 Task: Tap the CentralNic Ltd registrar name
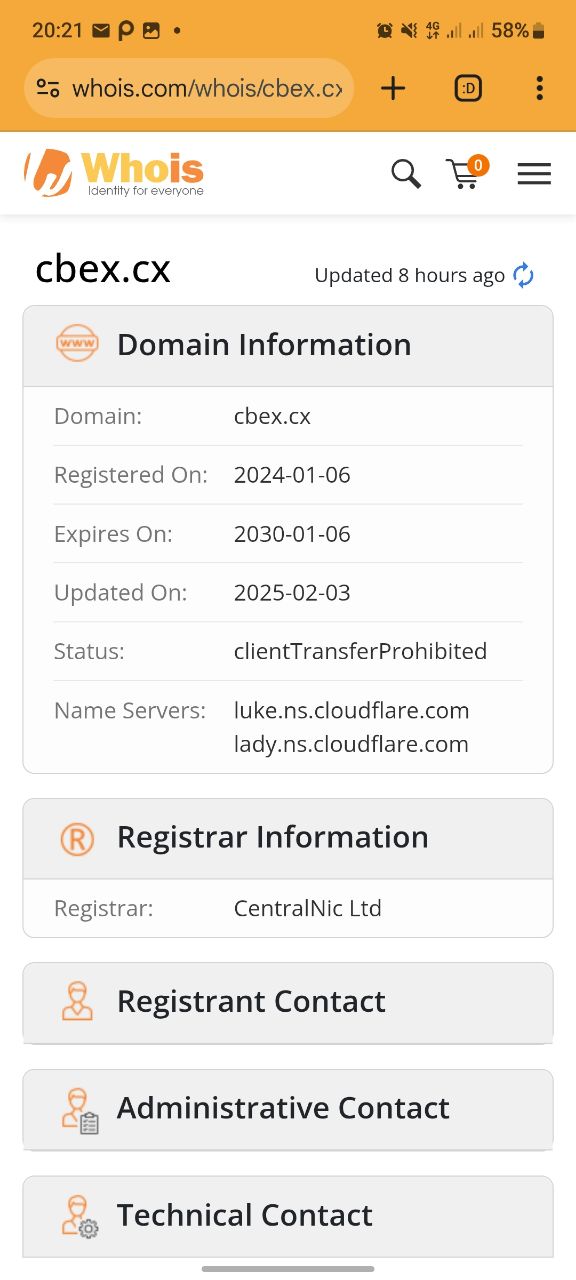coord(308,909)
